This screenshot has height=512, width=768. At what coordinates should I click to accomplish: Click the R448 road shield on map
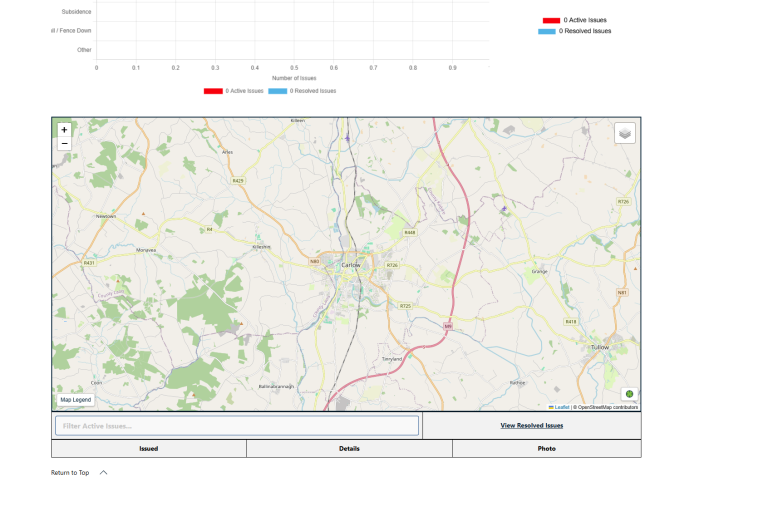coord(410,233)
